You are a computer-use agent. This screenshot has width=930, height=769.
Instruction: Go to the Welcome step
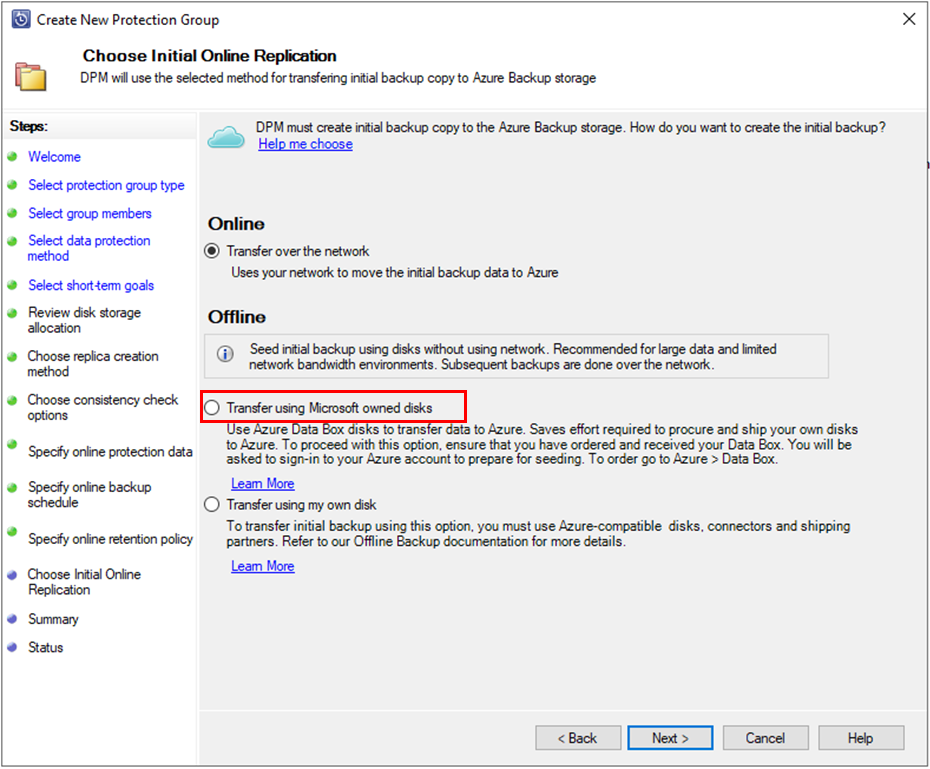pyautogui.click(x=55, y=157)
